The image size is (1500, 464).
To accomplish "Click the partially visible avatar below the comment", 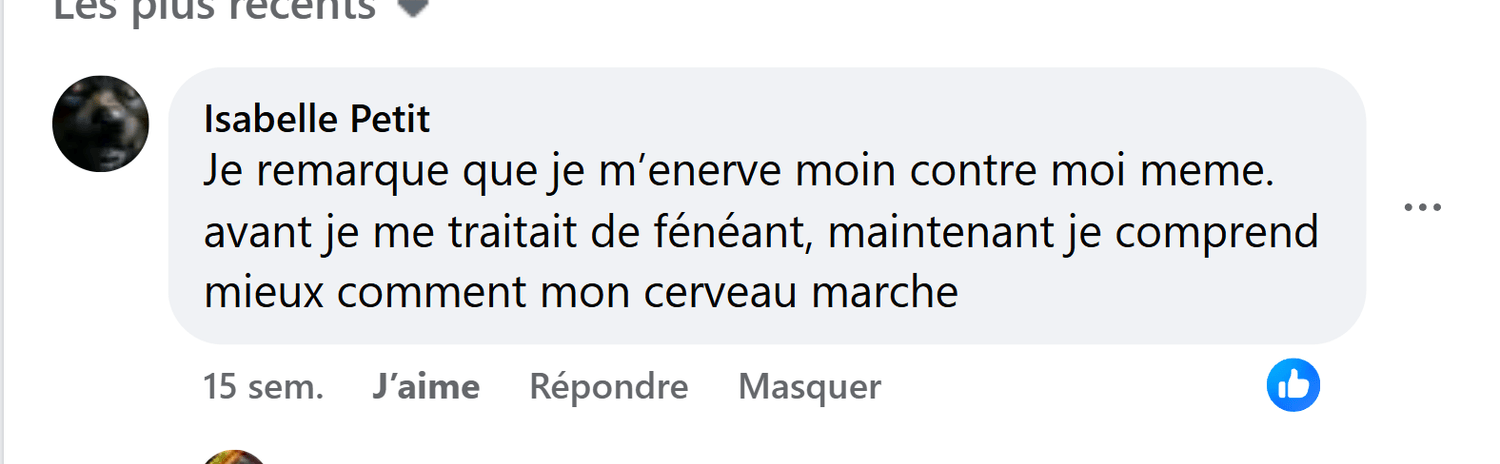I will [235, 457].
